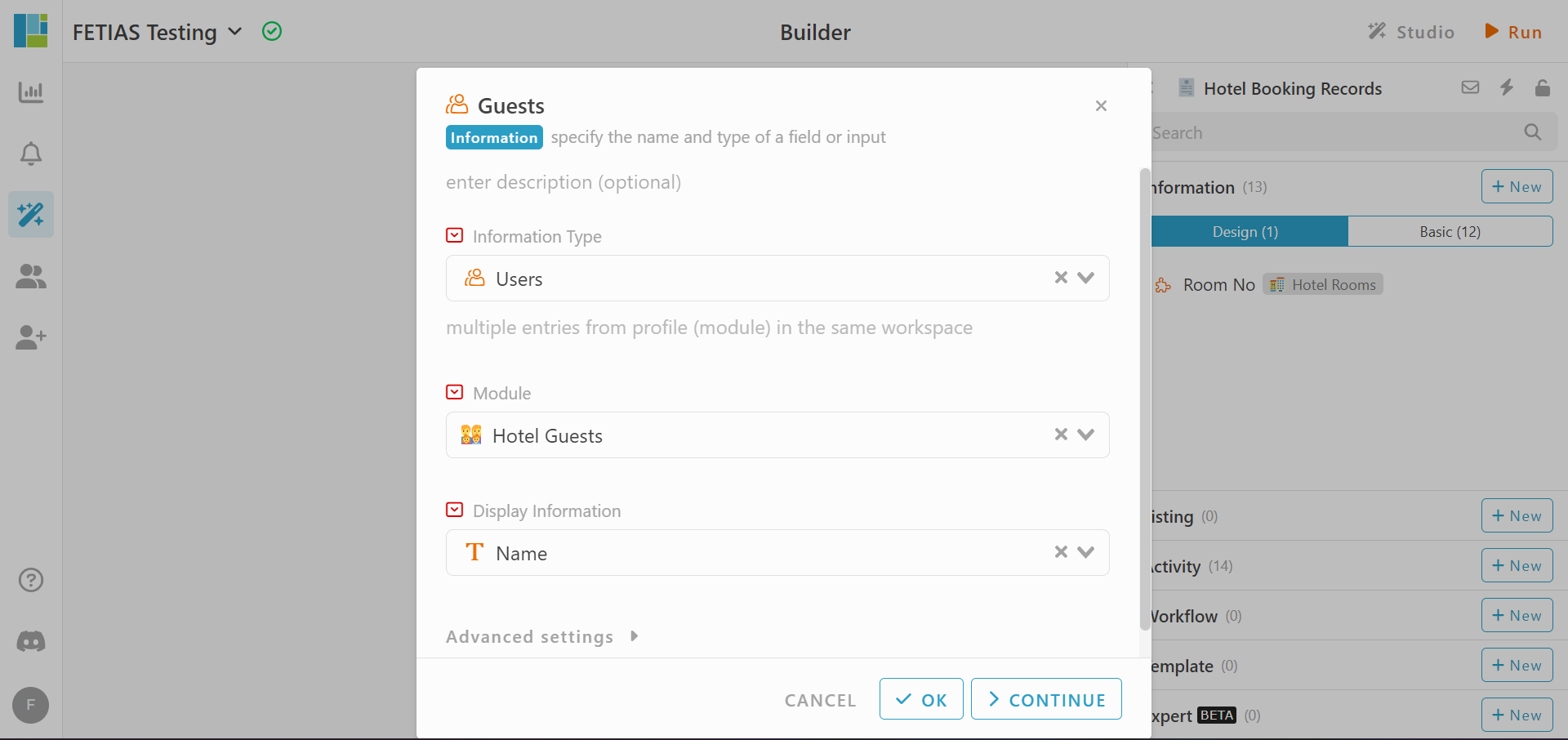Click the unlock padlock icon
The height and width of the screenshot is (740, 1568).
(x=1543, y=87)
